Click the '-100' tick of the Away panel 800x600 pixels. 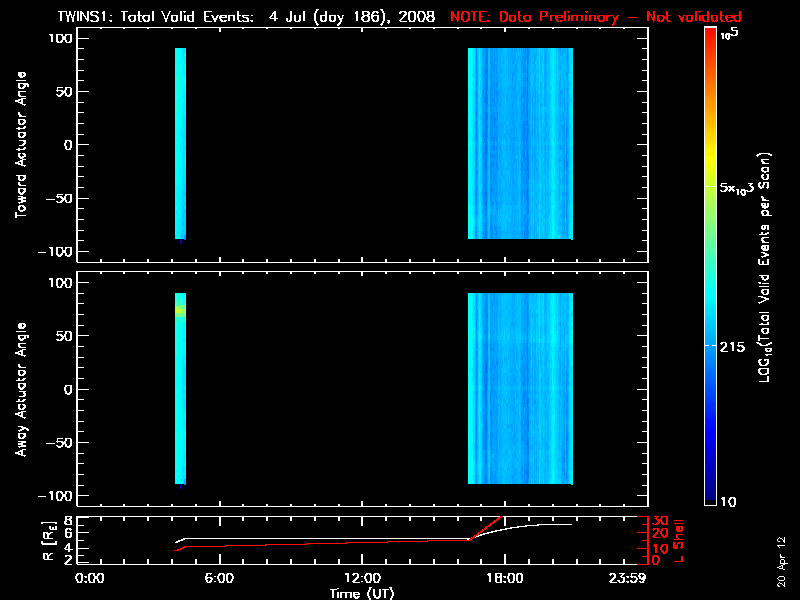[56, 496]
